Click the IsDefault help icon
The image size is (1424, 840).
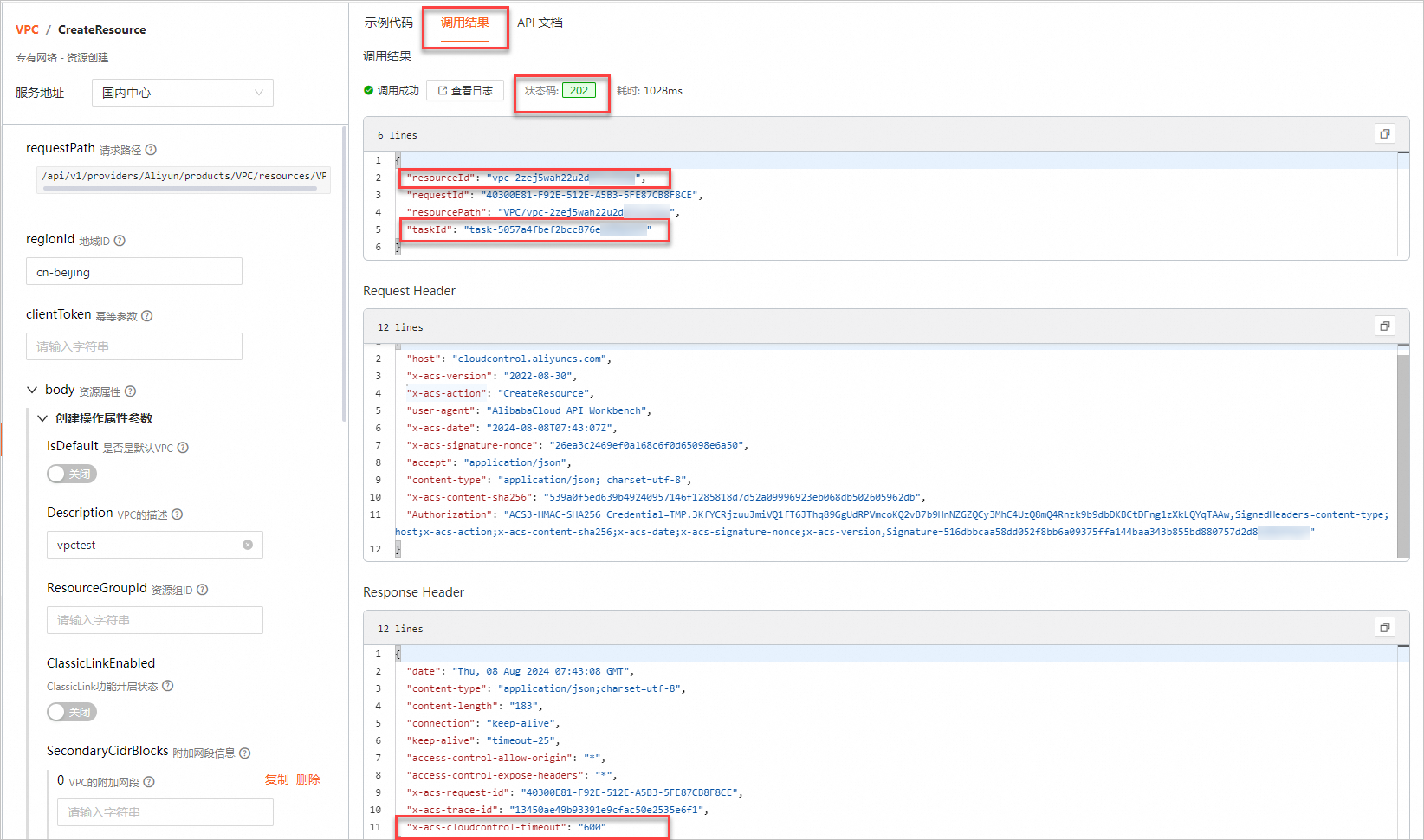click(183, 448)
